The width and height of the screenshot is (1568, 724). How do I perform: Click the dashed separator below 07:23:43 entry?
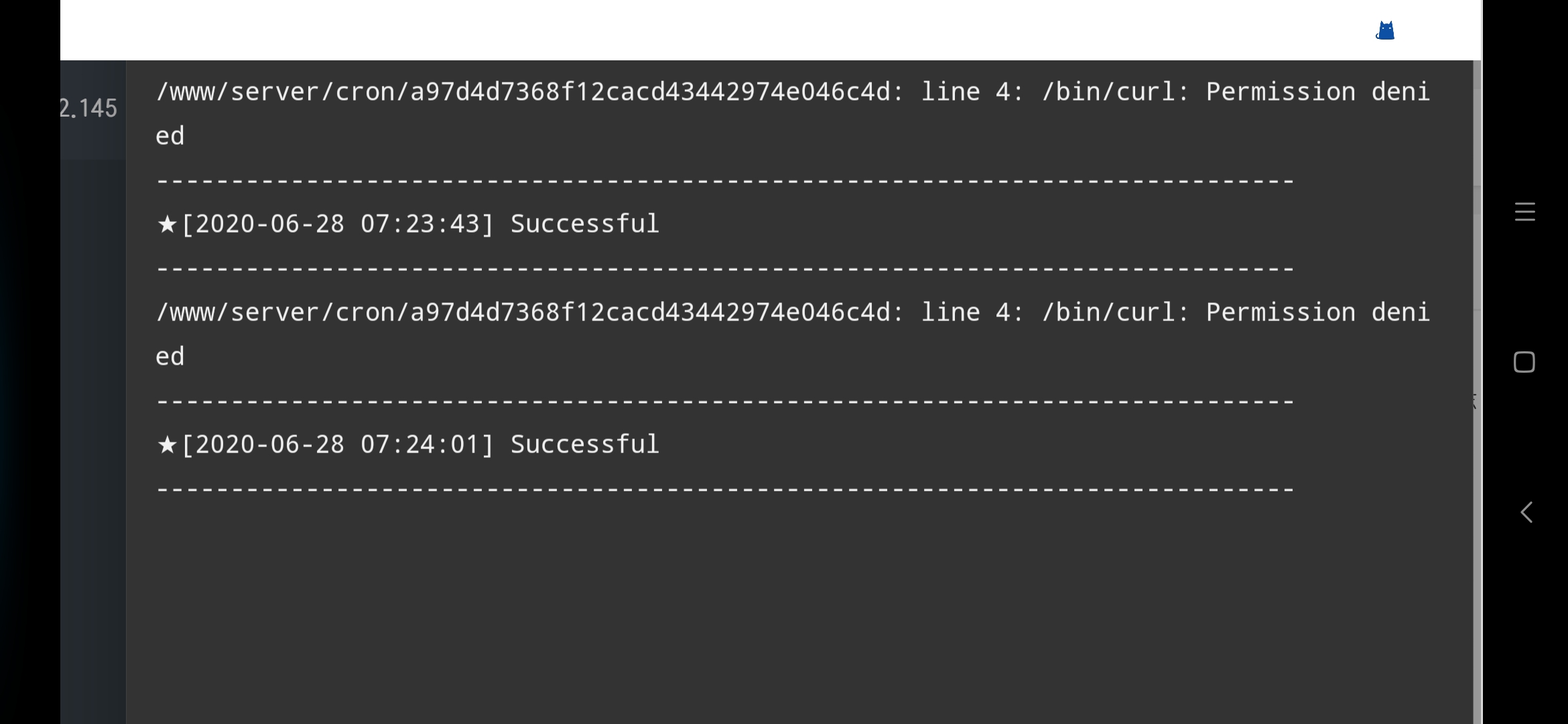click(x=725, y=268)
